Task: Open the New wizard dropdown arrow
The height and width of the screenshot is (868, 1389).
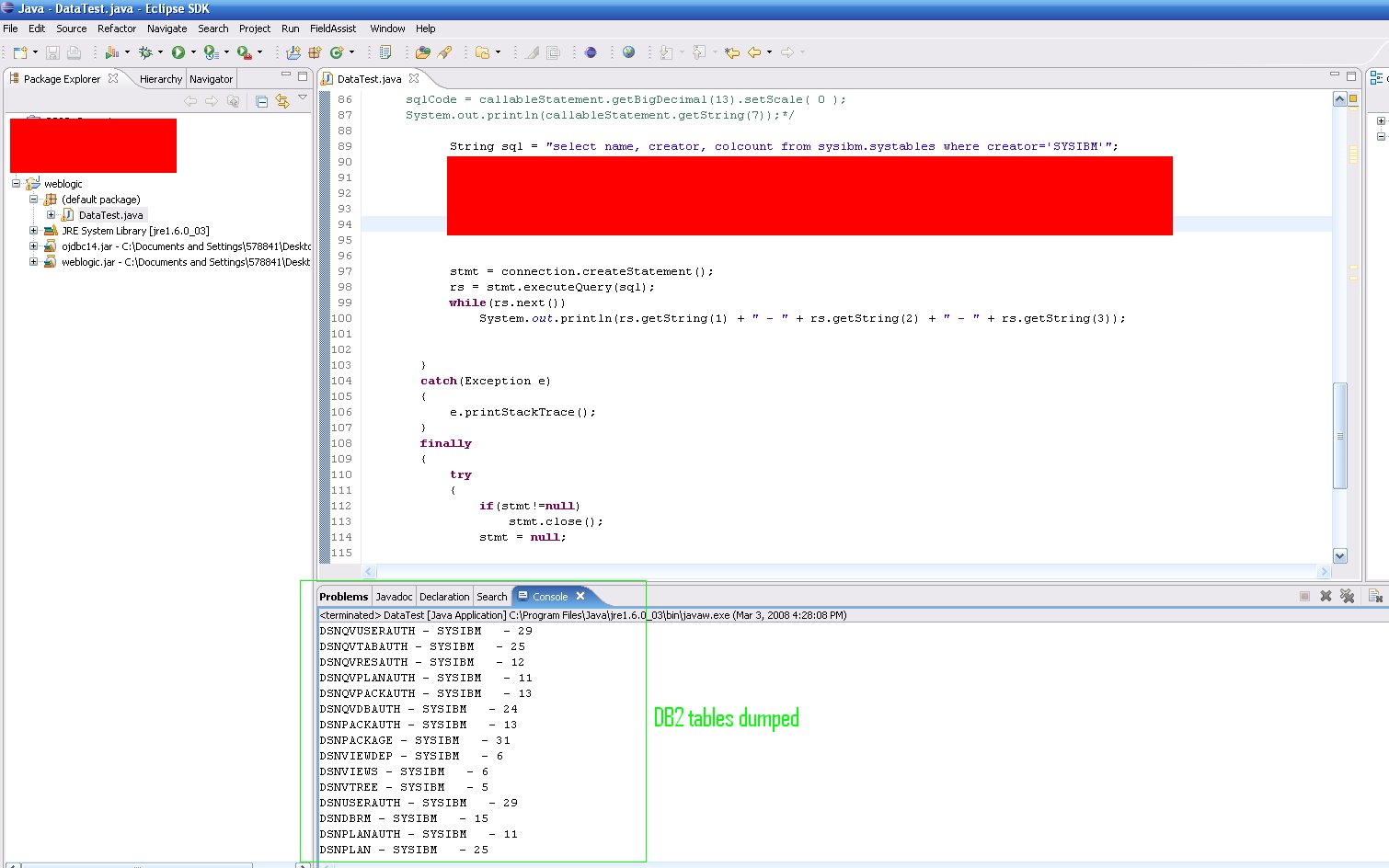Action: tap(35, 52)
